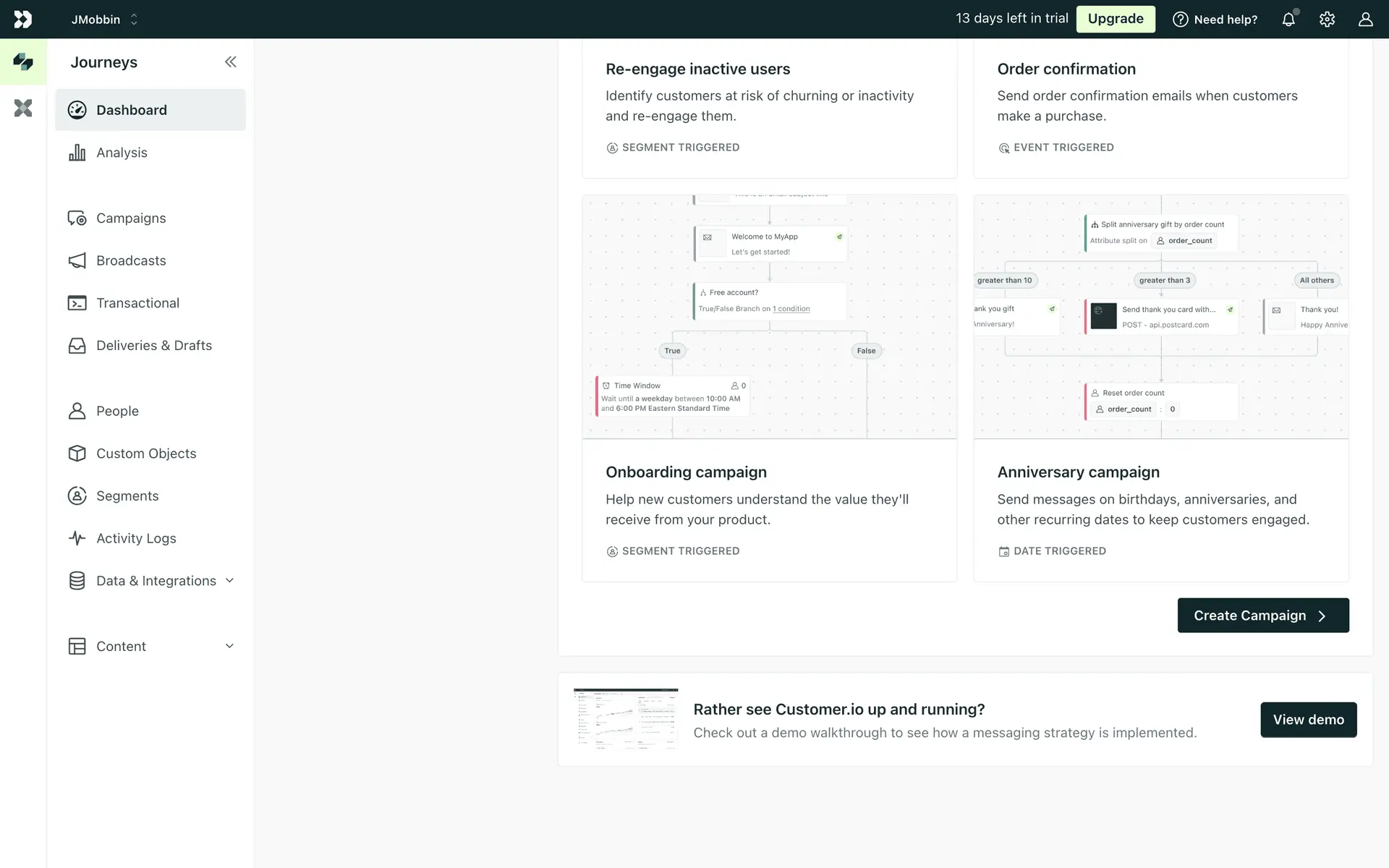Navigate to Broadcasts

[131, 261]
